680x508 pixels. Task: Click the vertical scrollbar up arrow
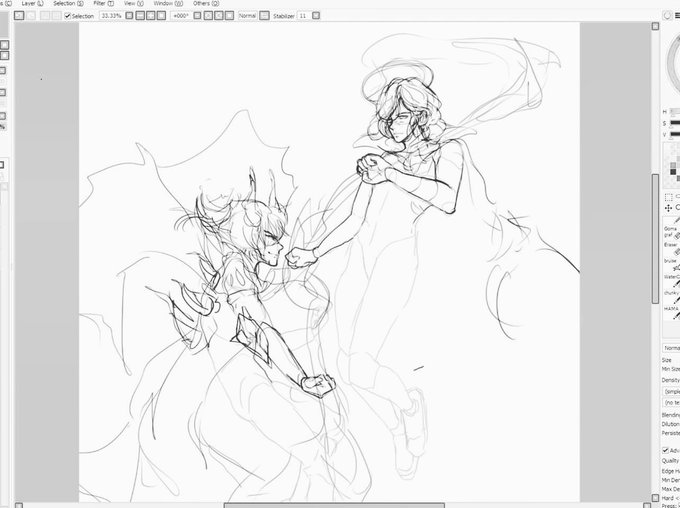pos(655,26)
